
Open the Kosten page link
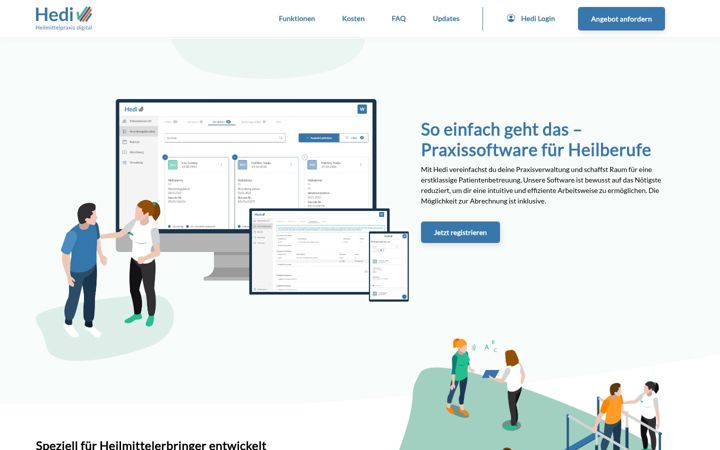(353, 19)
